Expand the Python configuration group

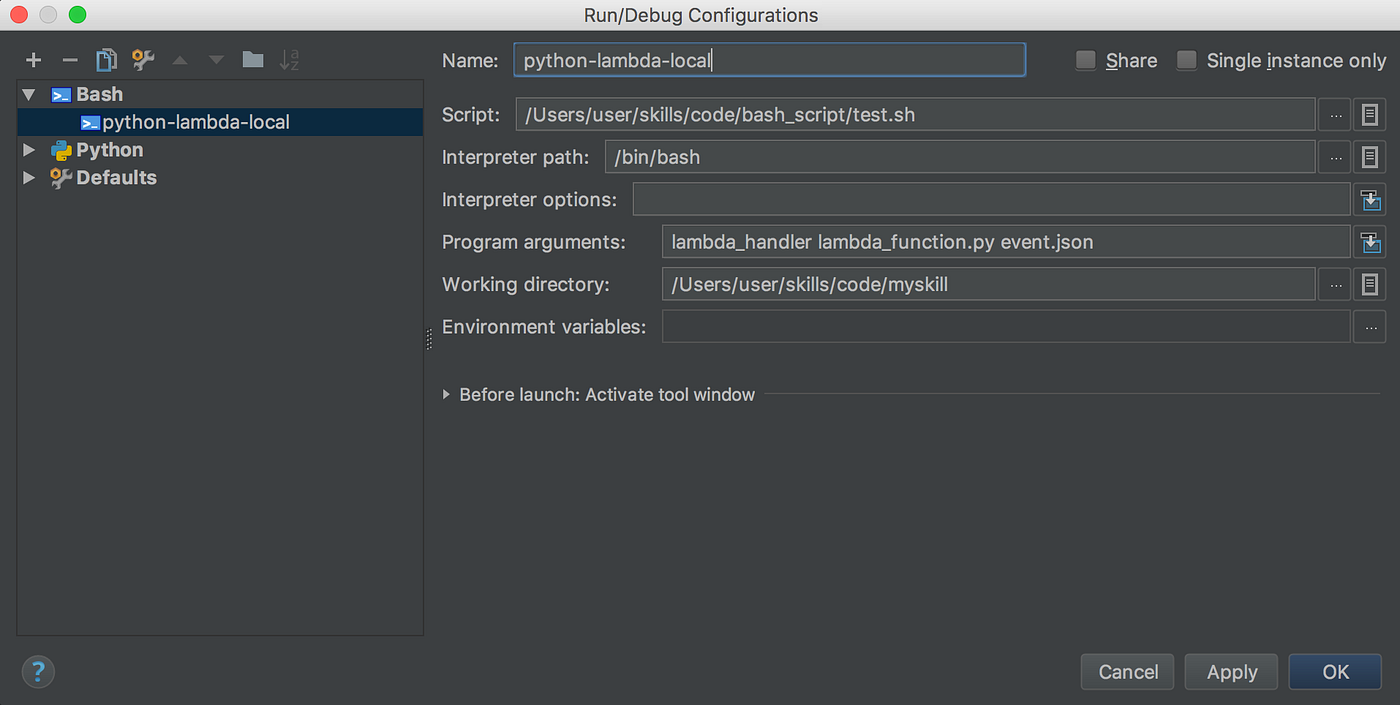tap(30, 150)
